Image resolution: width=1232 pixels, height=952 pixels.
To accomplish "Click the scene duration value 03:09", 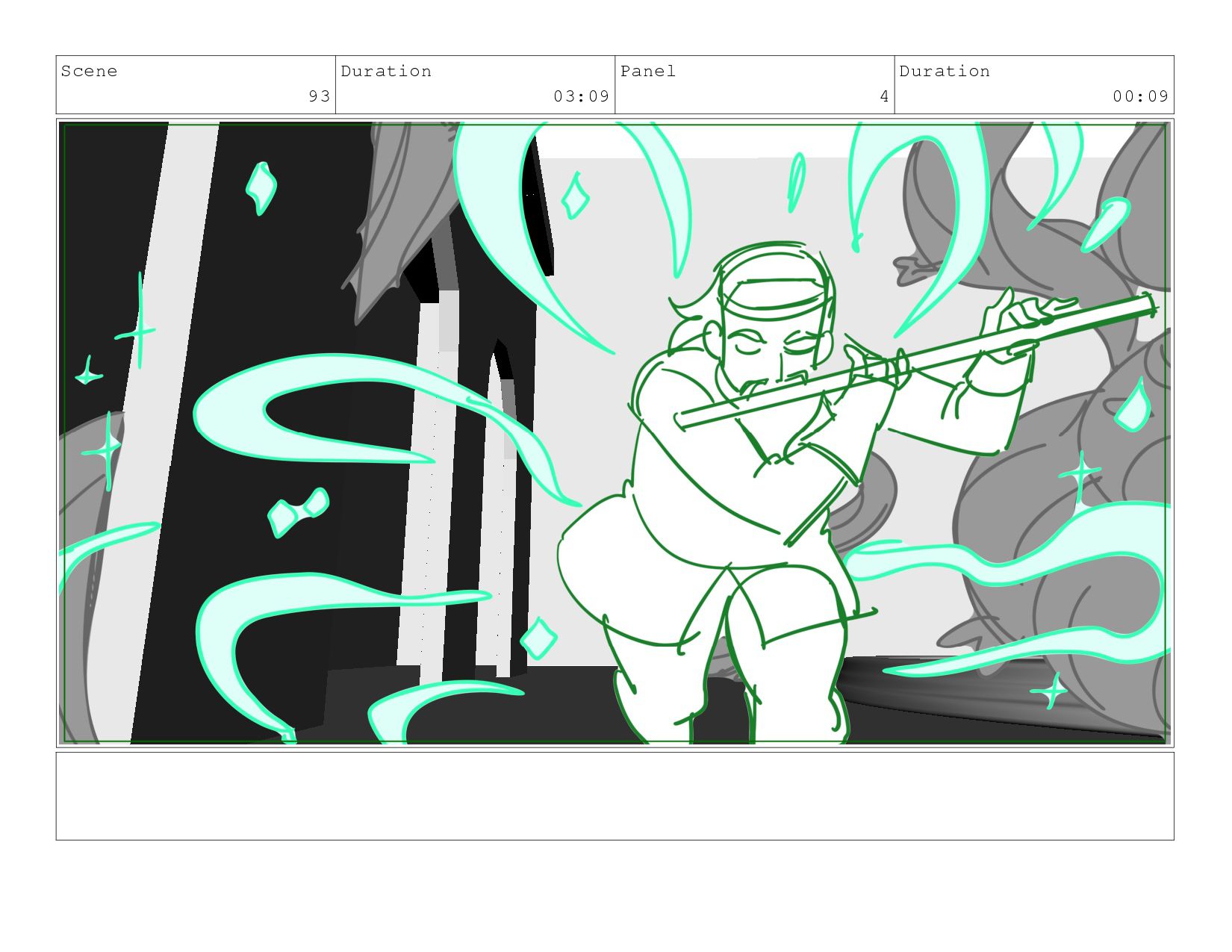I will coord(582,96).
